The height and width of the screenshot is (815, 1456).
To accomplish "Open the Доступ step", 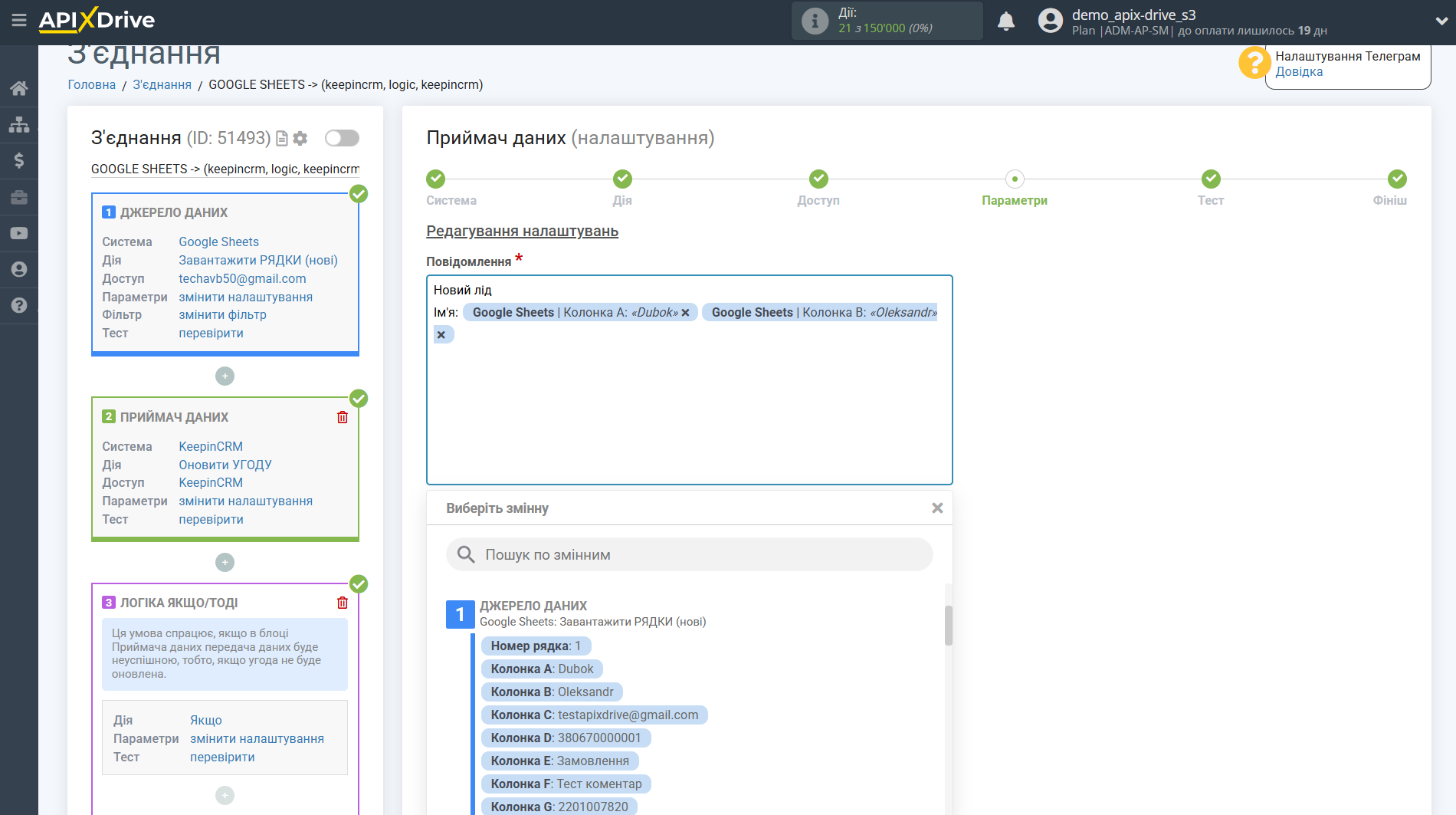I will tap(818, 179).
